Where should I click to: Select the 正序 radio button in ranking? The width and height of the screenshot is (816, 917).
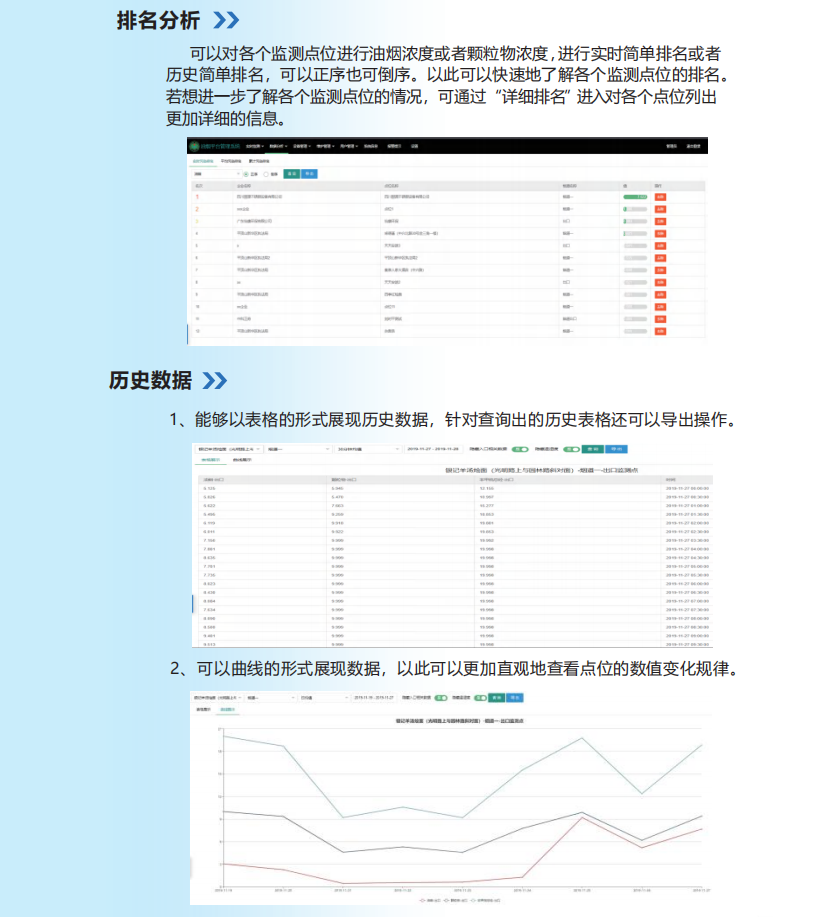click(246, 173)
